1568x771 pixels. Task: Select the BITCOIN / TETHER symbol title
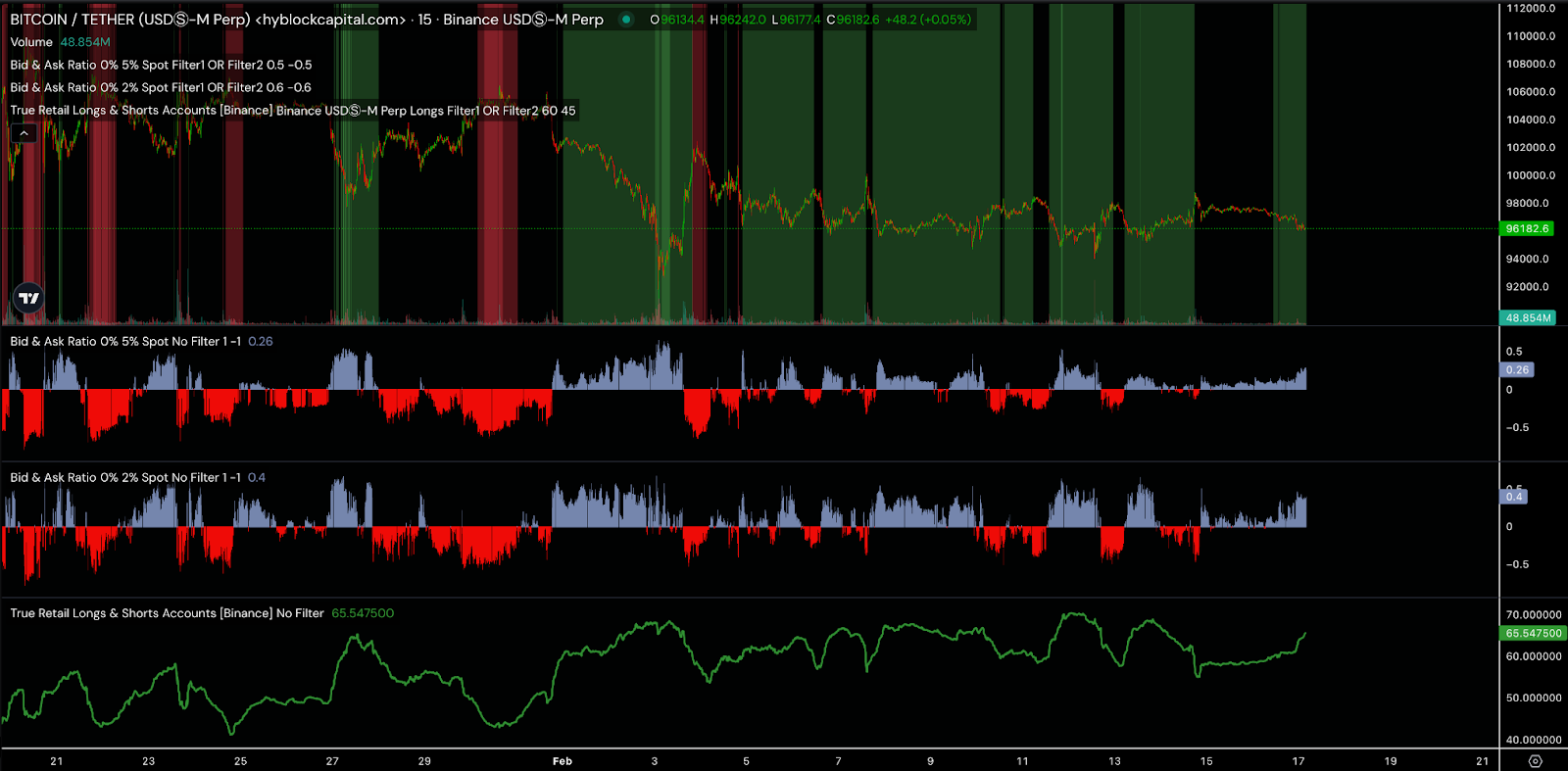point(129,20)
